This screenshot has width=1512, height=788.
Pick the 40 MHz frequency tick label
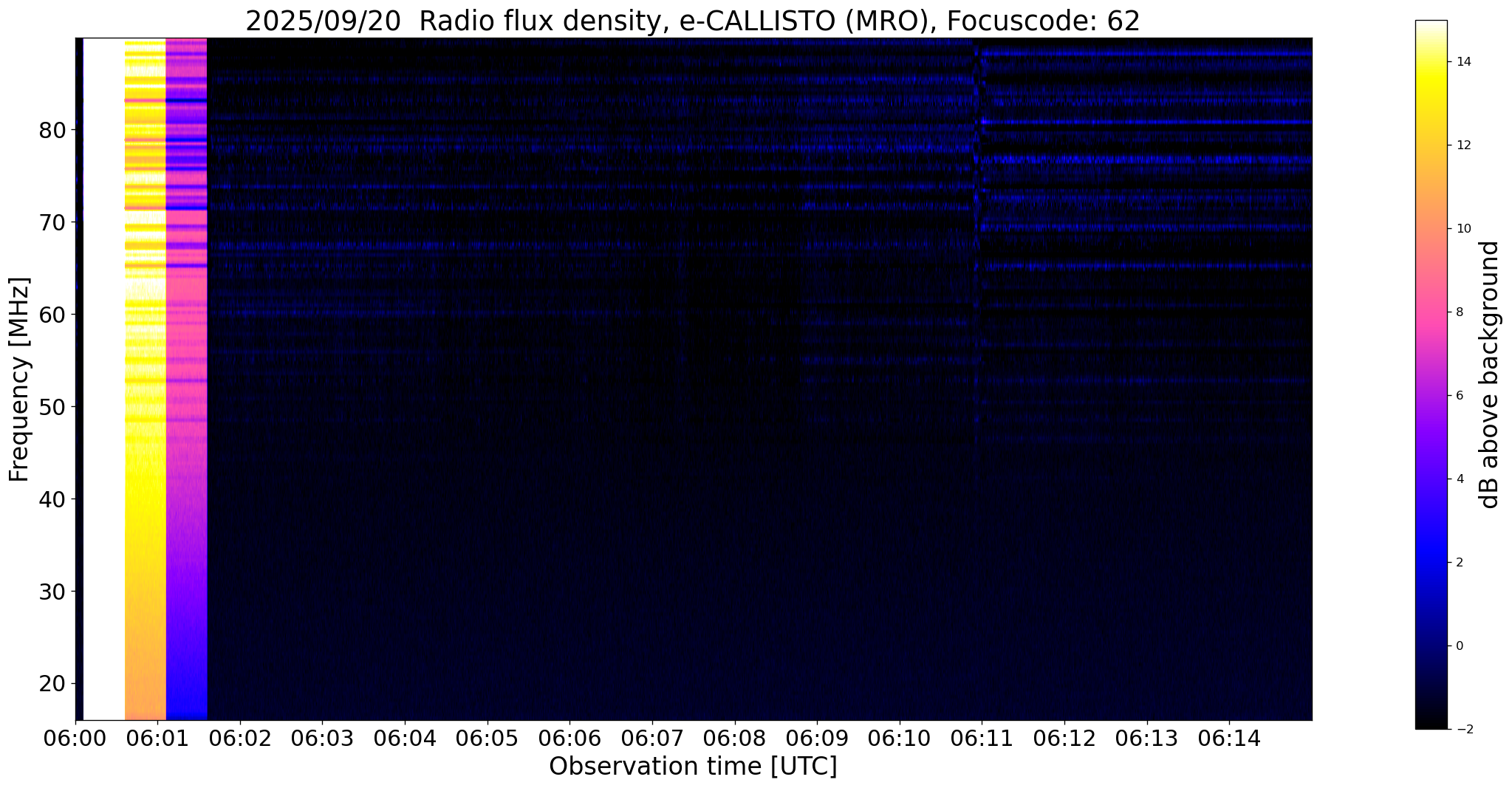tap(52, 499)
